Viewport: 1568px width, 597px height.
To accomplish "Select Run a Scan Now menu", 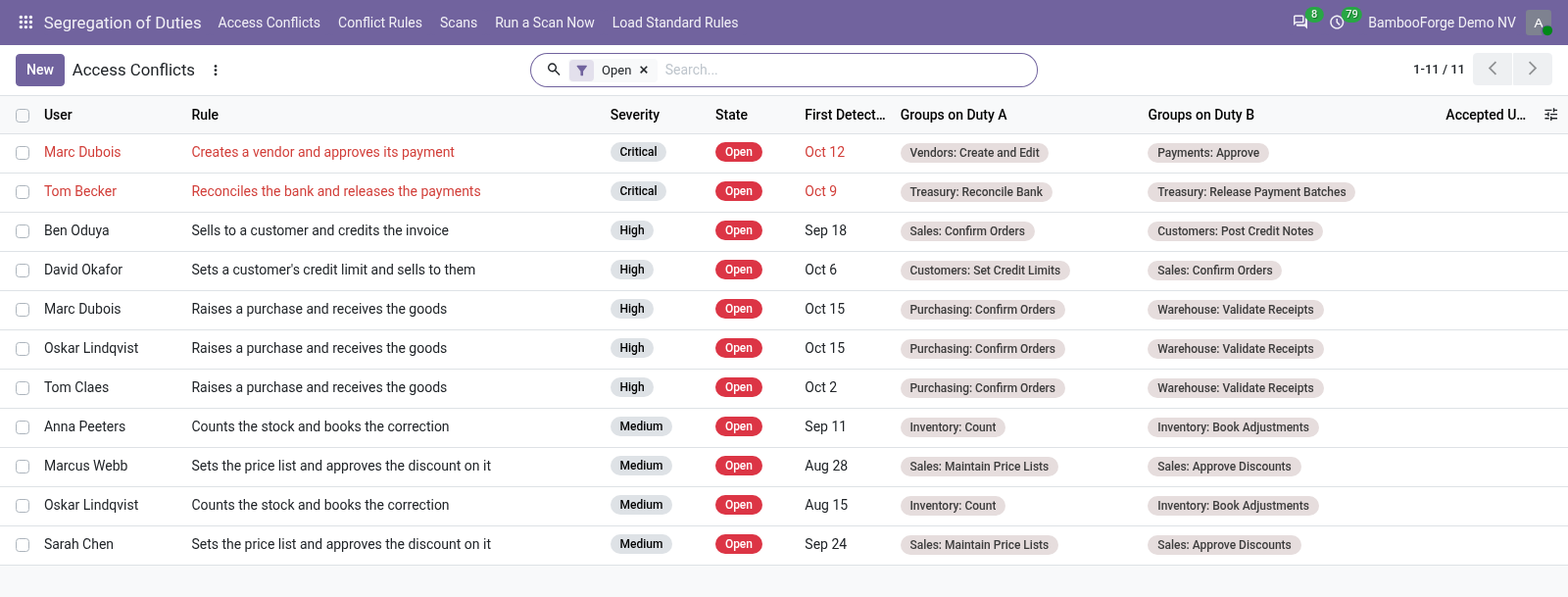I will coord(545,23).
